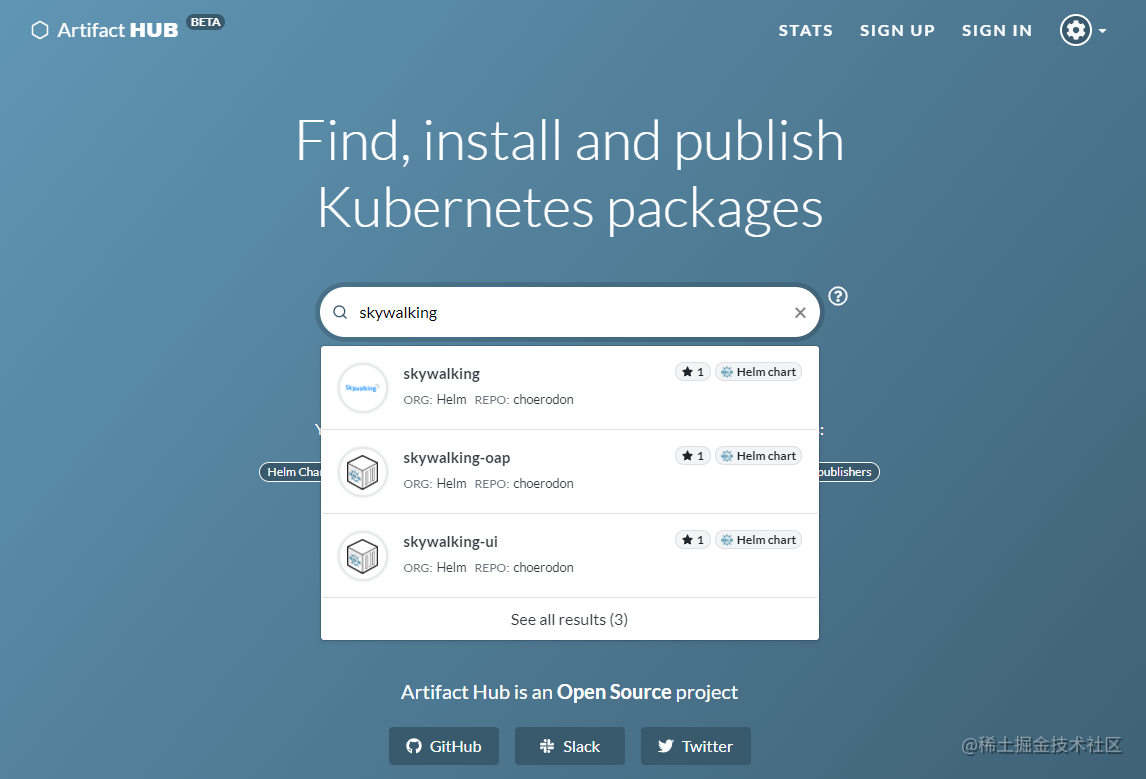The width and height of the screenshot is (1146, 779).
Task: Click Helm chart badge on skywalking row
Action: pos(758,372)
